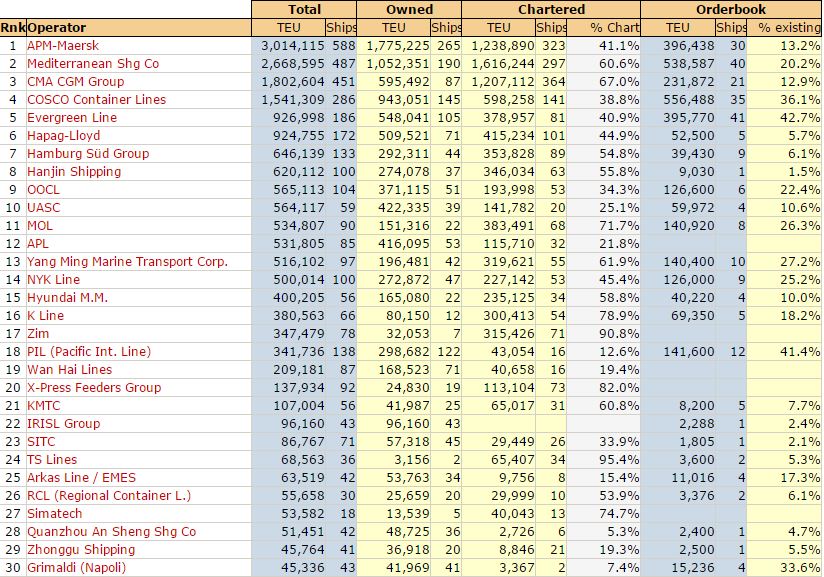Select Quanzhou An Sheng Shg Co link
Image resolution: width=824 pixels, height=577 pixels.
pos(111,531)
